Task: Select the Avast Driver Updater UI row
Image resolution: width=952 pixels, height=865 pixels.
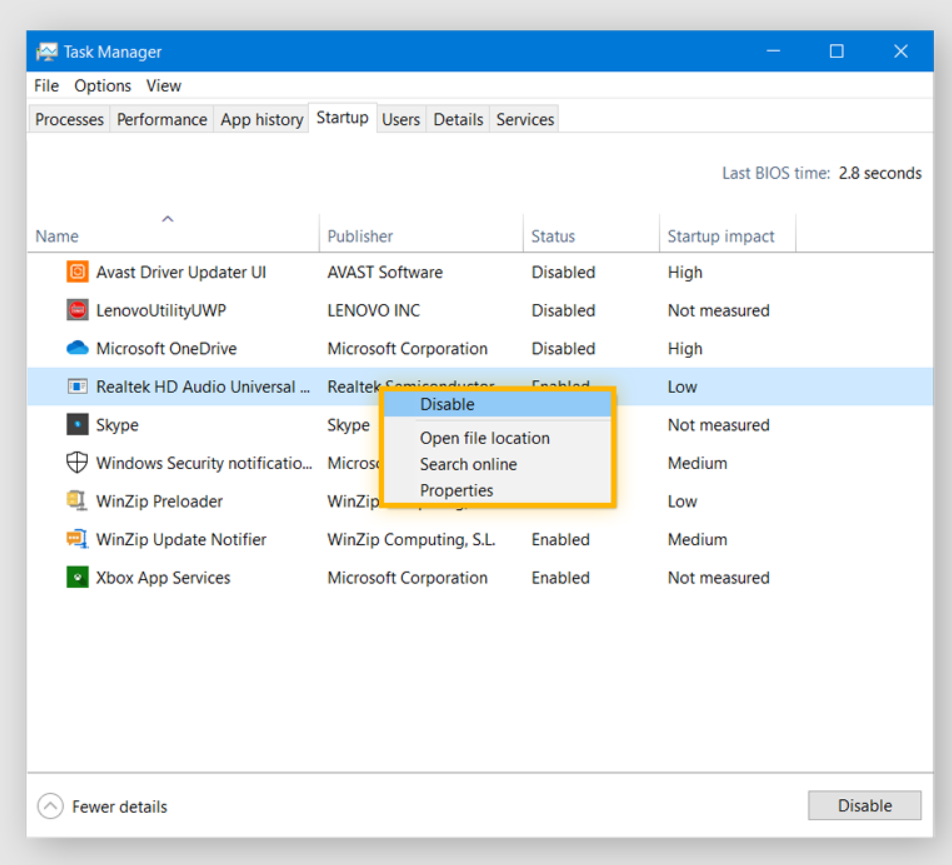Action: tap(480, 272)
